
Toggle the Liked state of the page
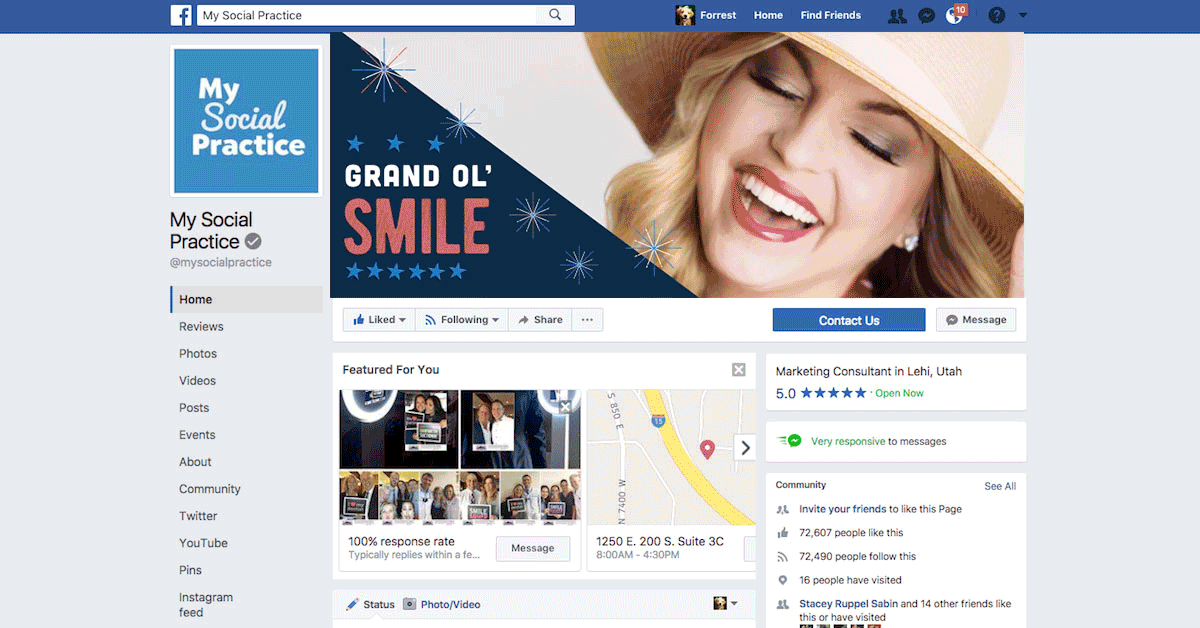[x=375, y=319]
